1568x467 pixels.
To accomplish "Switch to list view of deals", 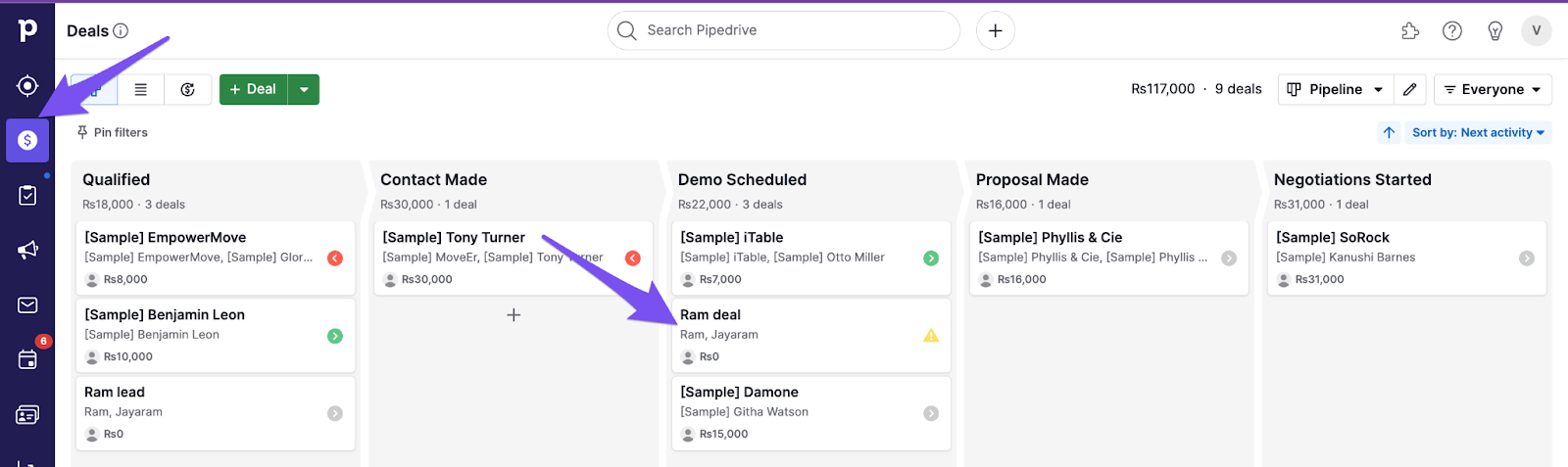I will (x=141, y=89).
